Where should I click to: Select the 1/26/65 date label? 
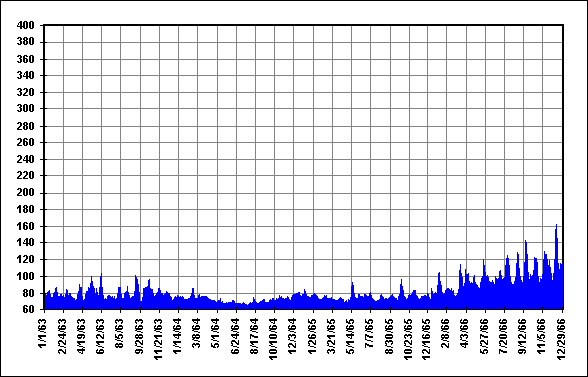pyautogui.click(x=312, y=336)
